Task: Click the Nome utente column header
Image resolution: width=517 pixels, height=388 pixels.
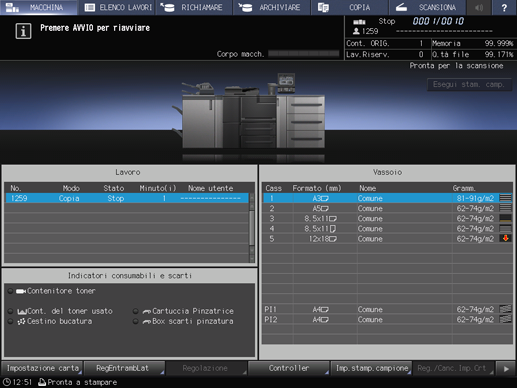Action: point(210,188)
